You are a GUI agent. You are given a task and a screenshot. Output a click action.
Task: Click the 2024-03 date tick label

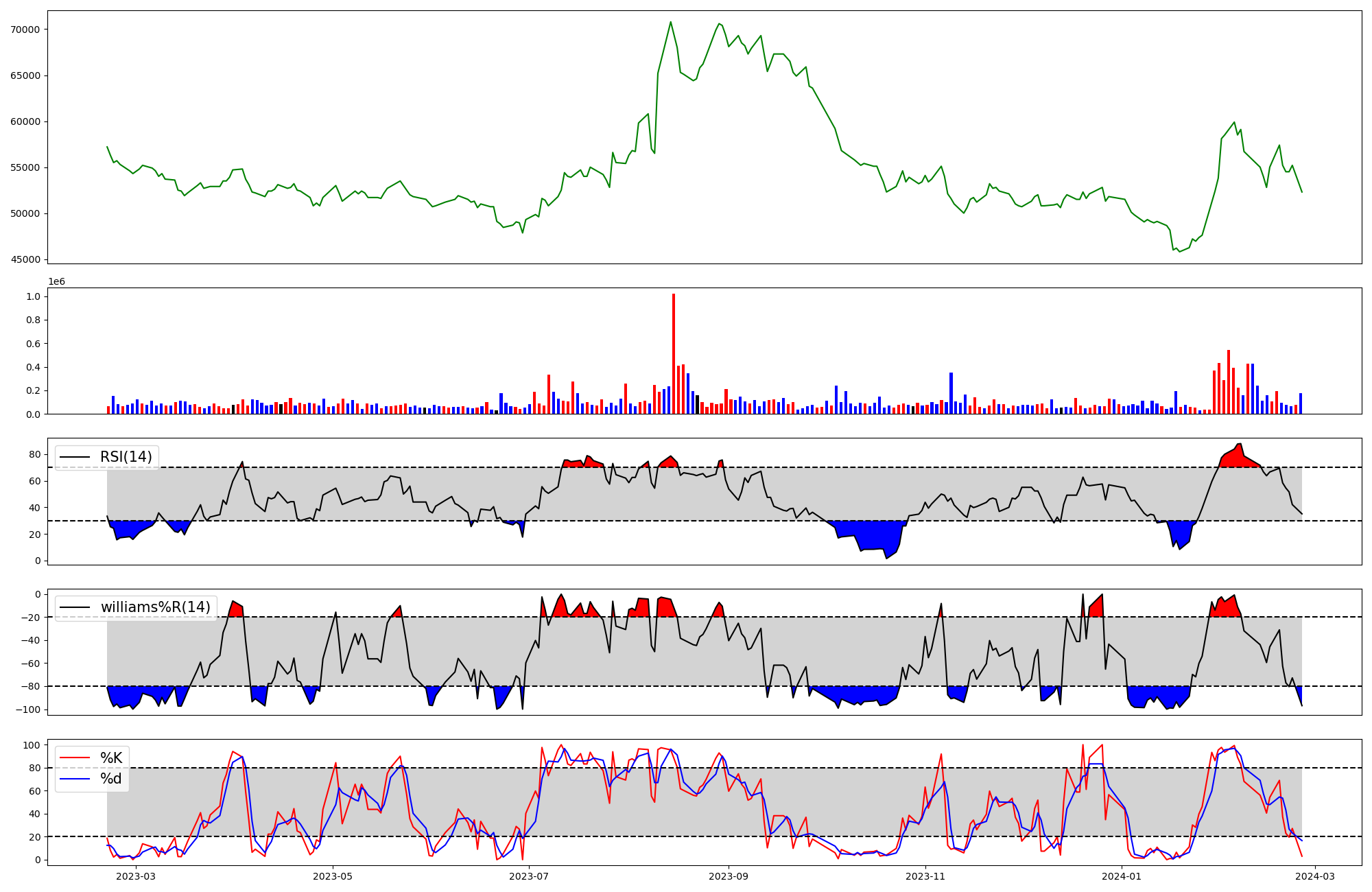point(1314,876)
